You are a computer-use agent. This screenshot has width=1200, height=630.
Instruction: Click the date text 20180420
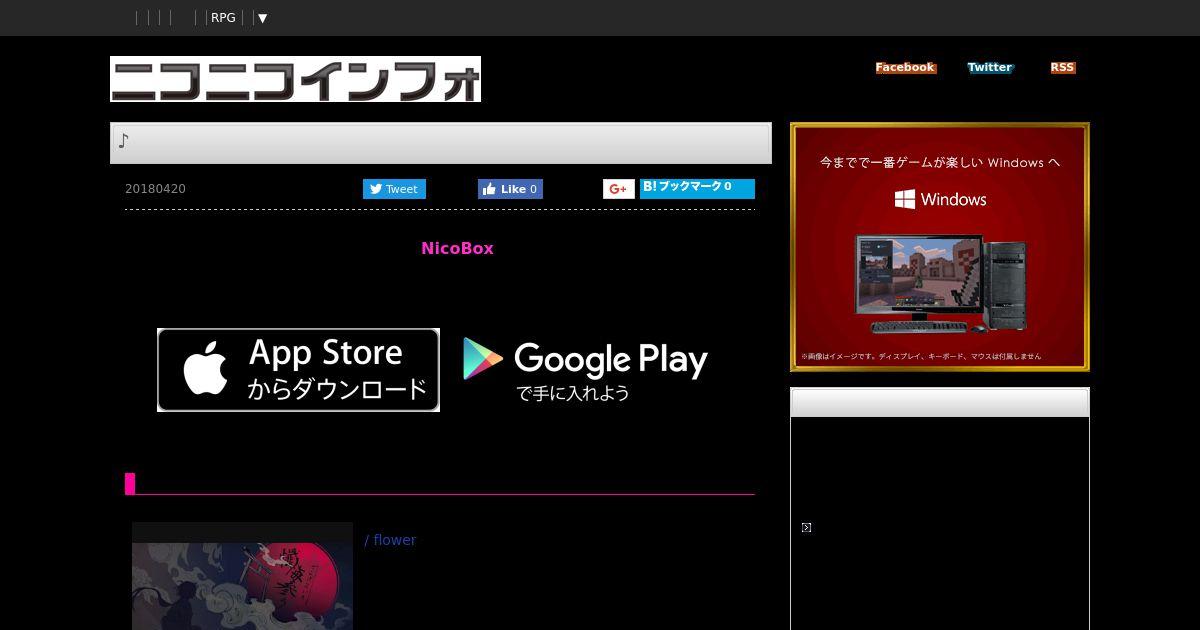tap(155, 189)
